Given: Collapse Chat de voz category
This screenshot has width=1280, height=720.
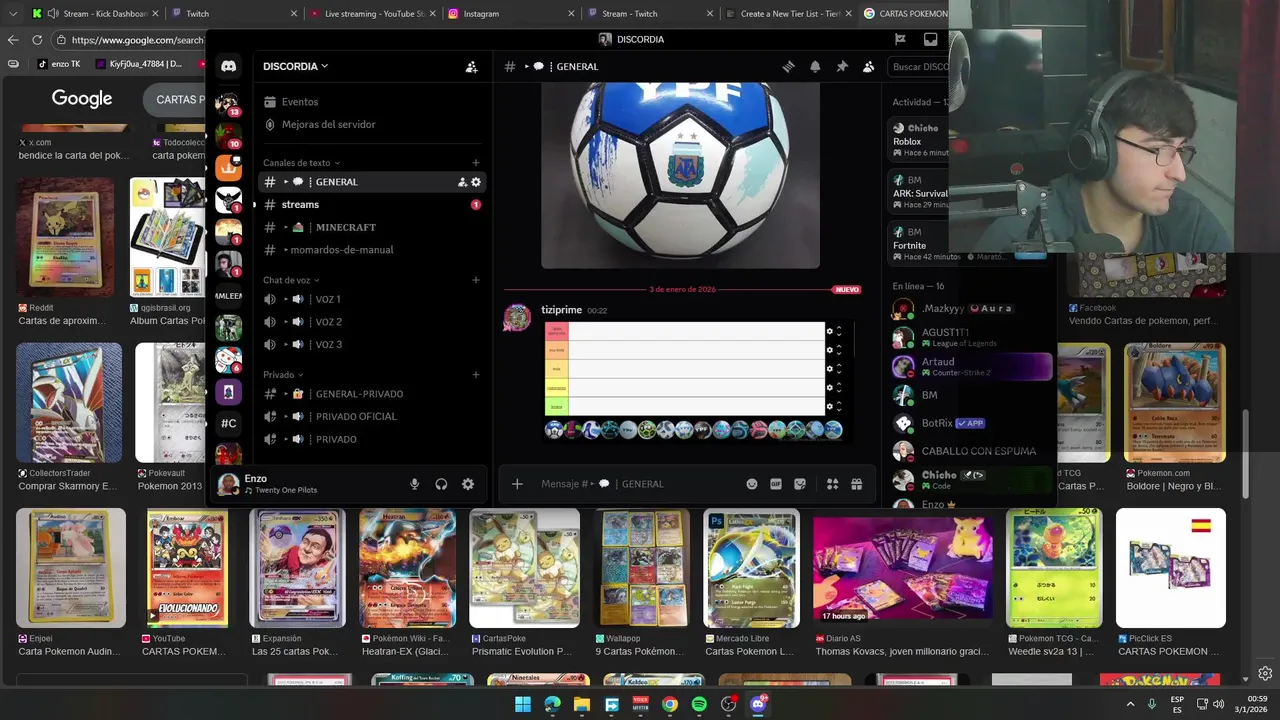Looking at the screenshot, I should [291, 280].
